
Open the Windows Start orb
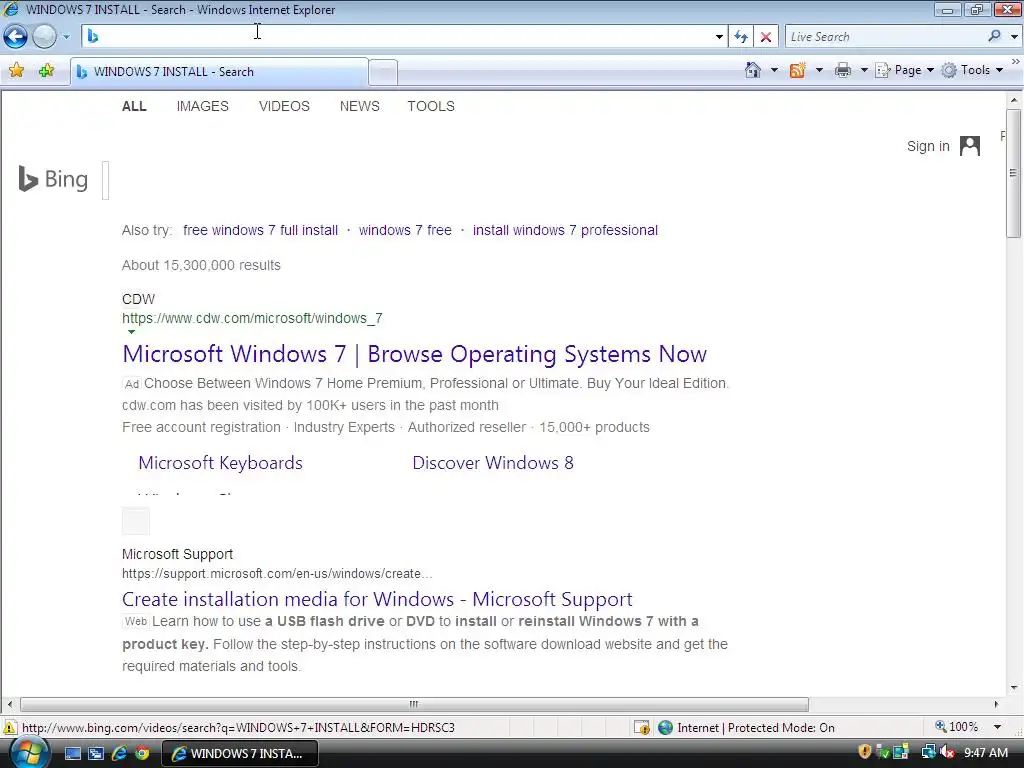[29, 753]
